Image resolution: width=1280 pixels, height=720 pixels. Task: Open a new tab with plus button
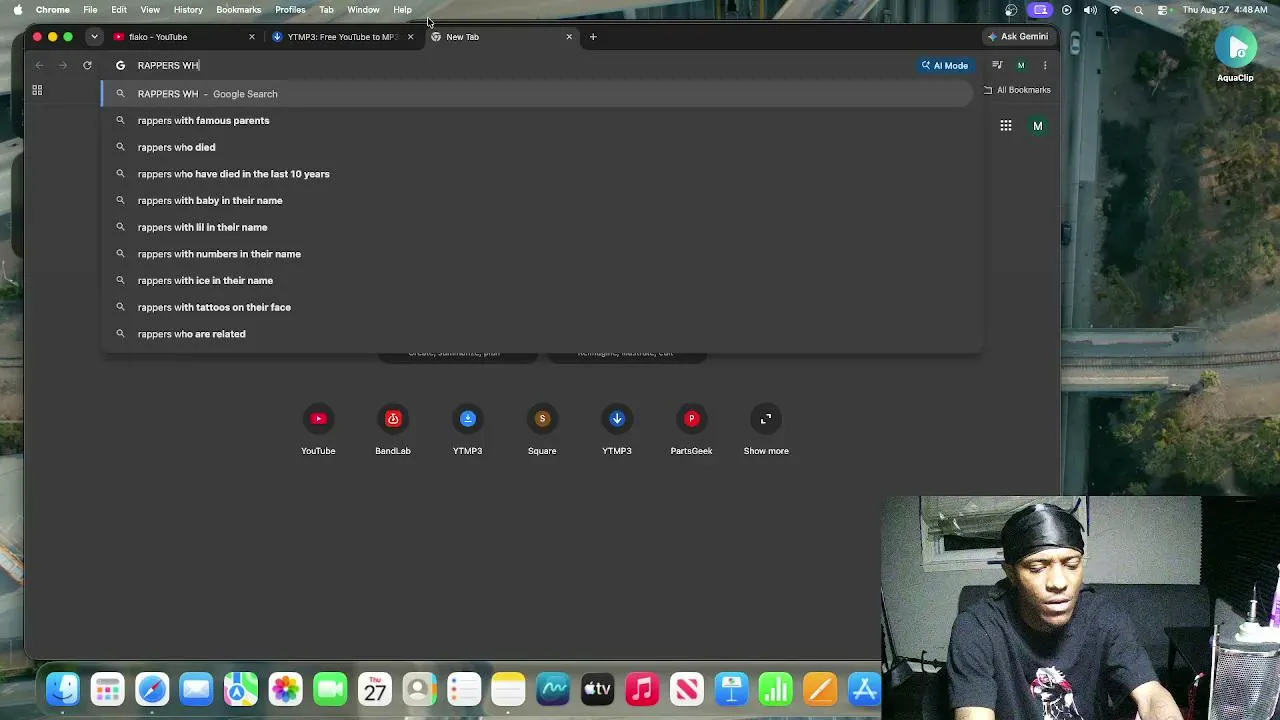(x=593, y=37)
